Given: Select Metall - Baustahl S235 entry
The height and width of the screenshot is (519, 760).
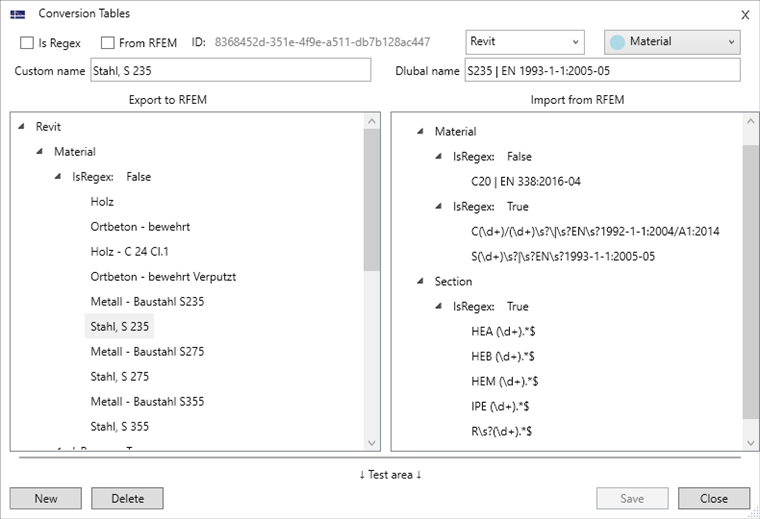Looking at the screenshot, I should (x=147, y=302).
